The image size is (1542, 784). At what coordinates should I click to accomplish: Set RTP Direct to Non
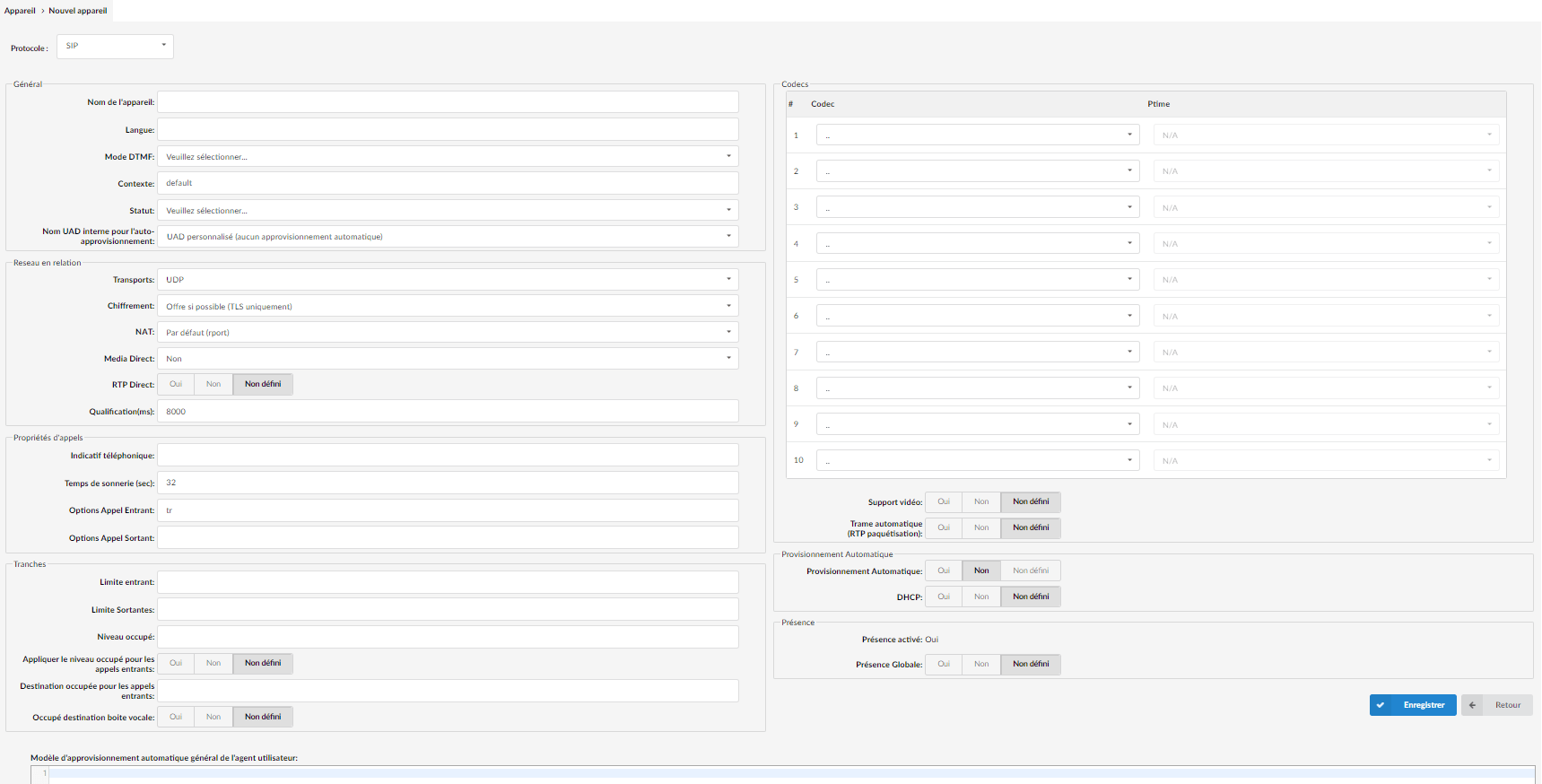213,384
